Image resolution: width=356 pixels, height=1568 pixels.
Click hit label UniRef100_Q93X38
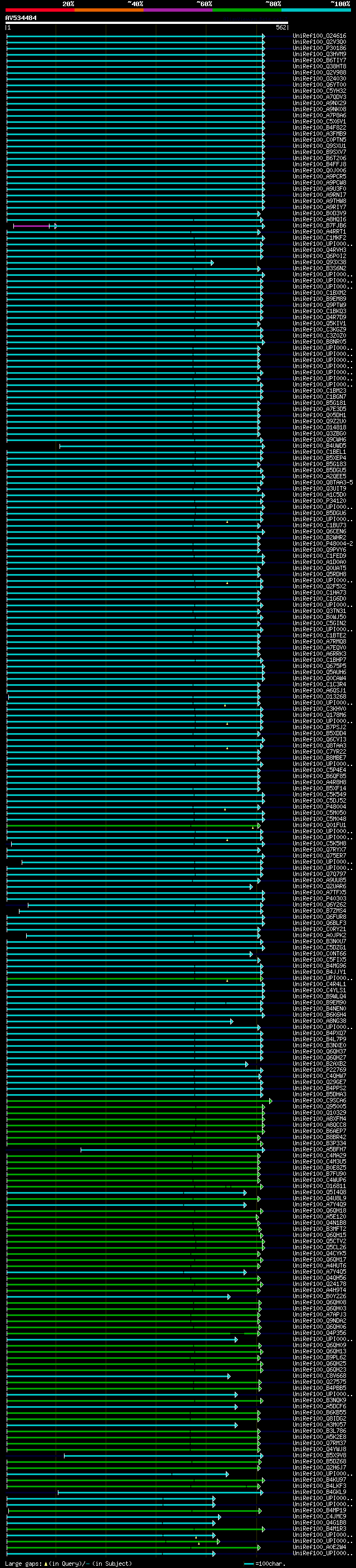(319, 263)
